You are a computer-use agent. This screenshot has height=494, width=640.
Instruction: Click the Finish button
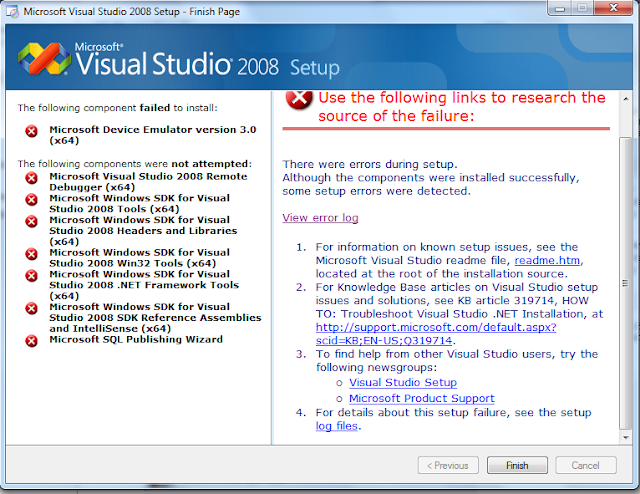coord(517,465)
